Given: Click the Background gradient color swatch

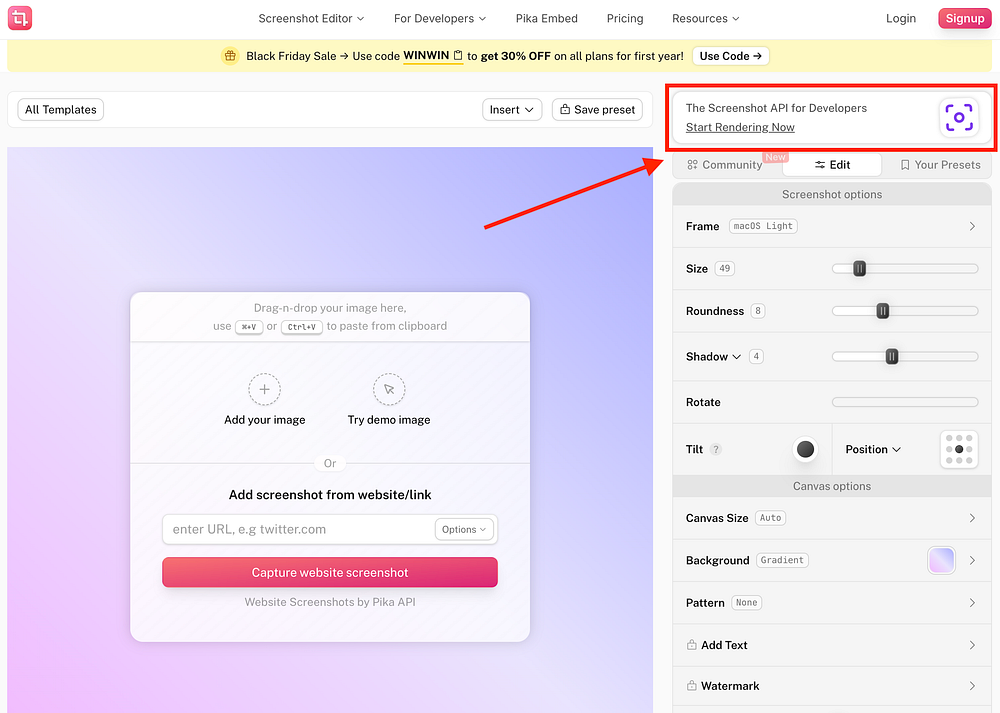Looking at the screenshot, I should pos(941,561).
